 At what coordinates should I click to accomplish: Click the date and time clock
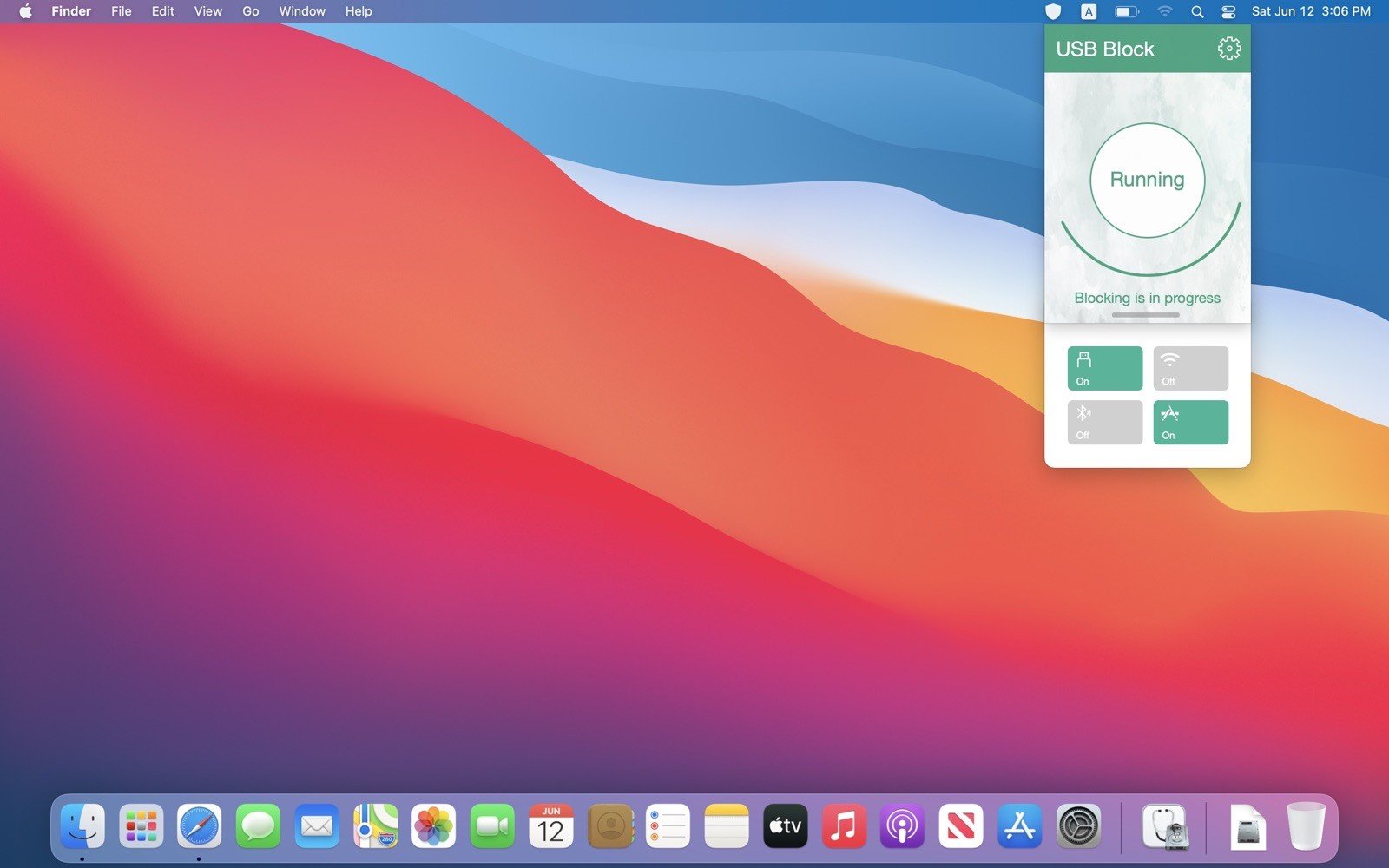(x=1311, y=11)
